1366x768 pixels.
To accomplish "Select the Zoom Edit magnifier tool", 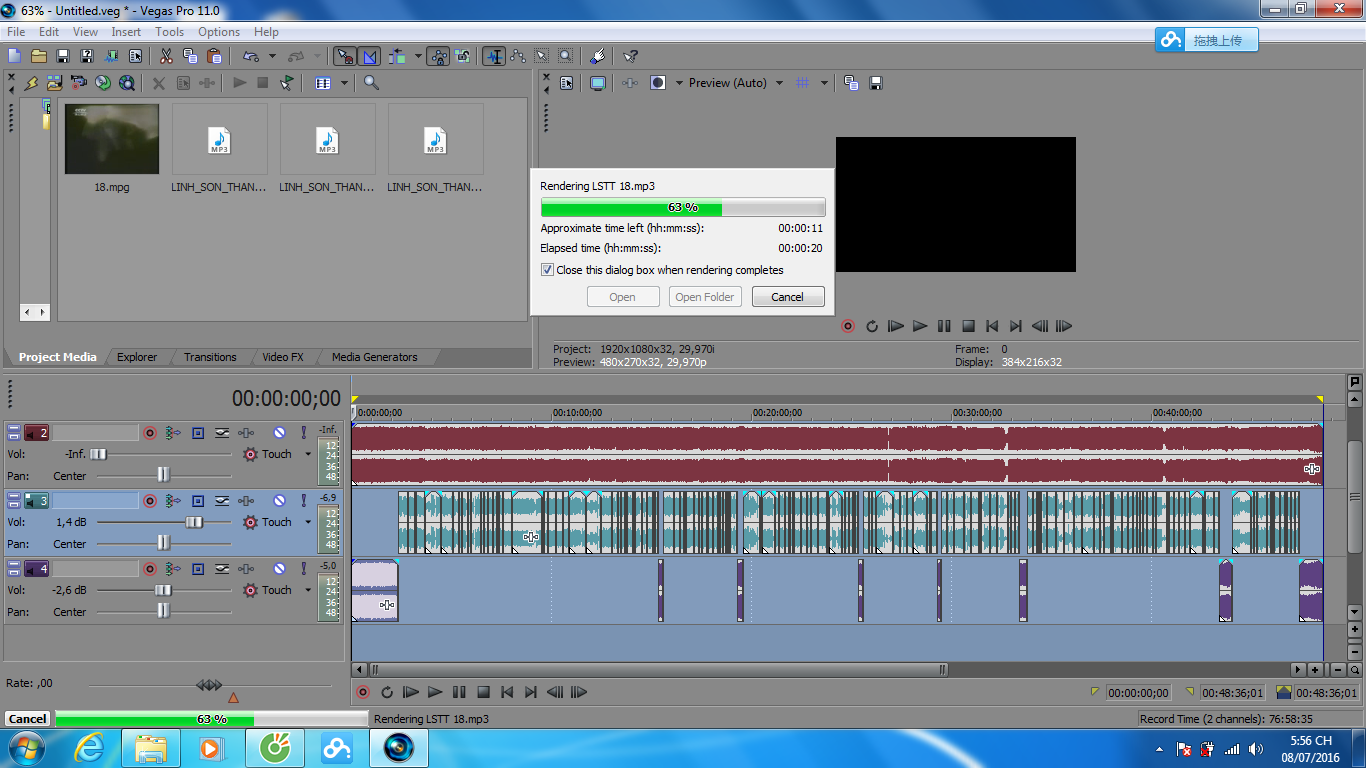I will tap(566, 56).
